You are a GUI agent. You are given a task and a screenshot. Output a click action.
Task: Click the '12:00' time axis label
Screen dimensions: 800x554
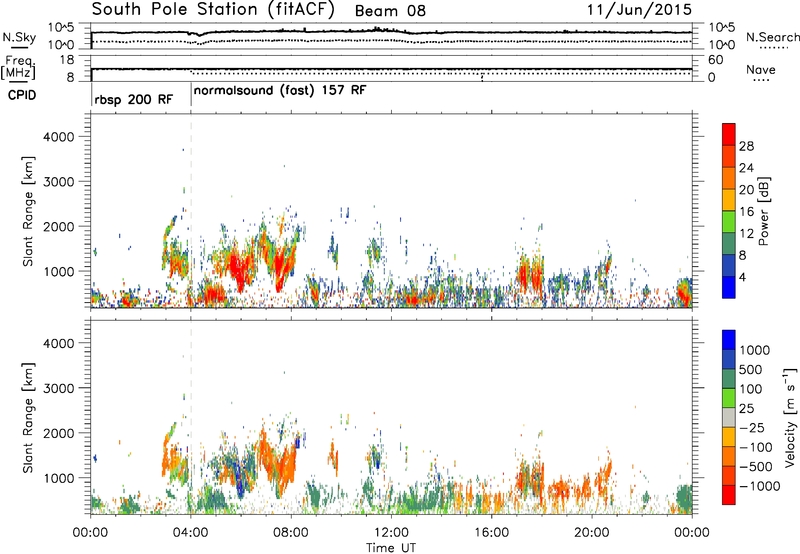[x=391, y=532]
